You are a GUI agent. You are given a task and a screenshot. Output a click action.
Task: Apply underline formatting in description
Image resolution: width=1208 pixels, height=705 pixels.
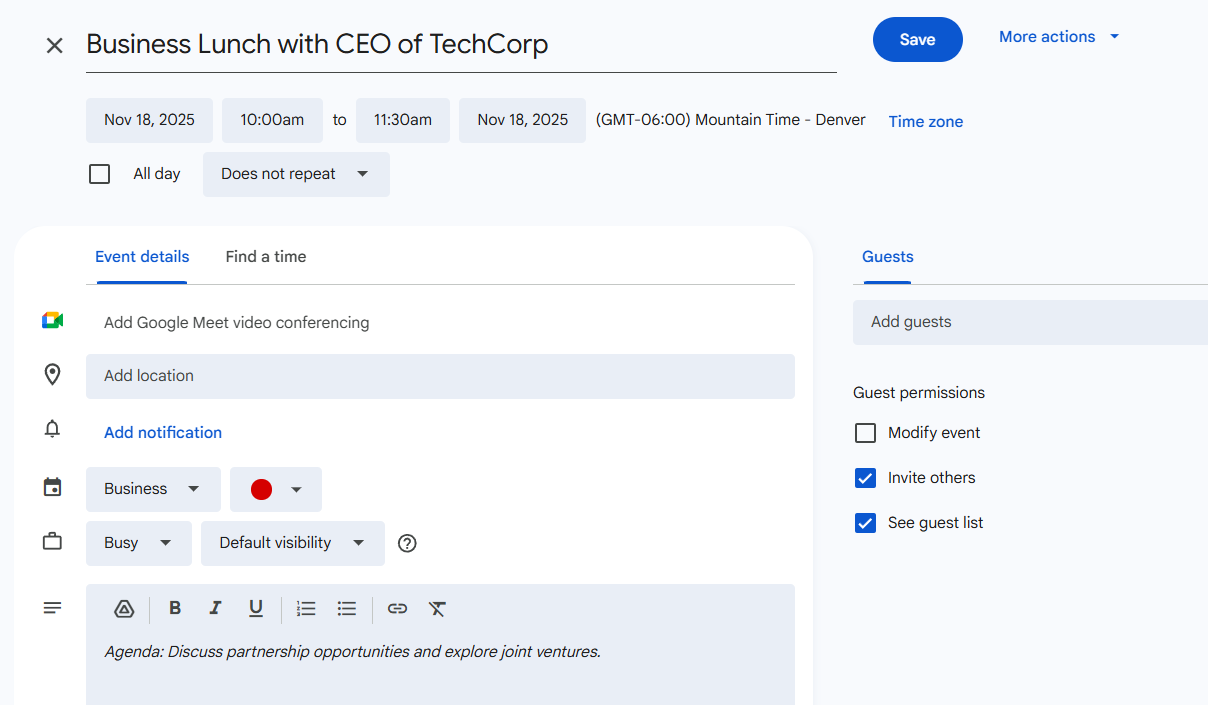point(256,608)
